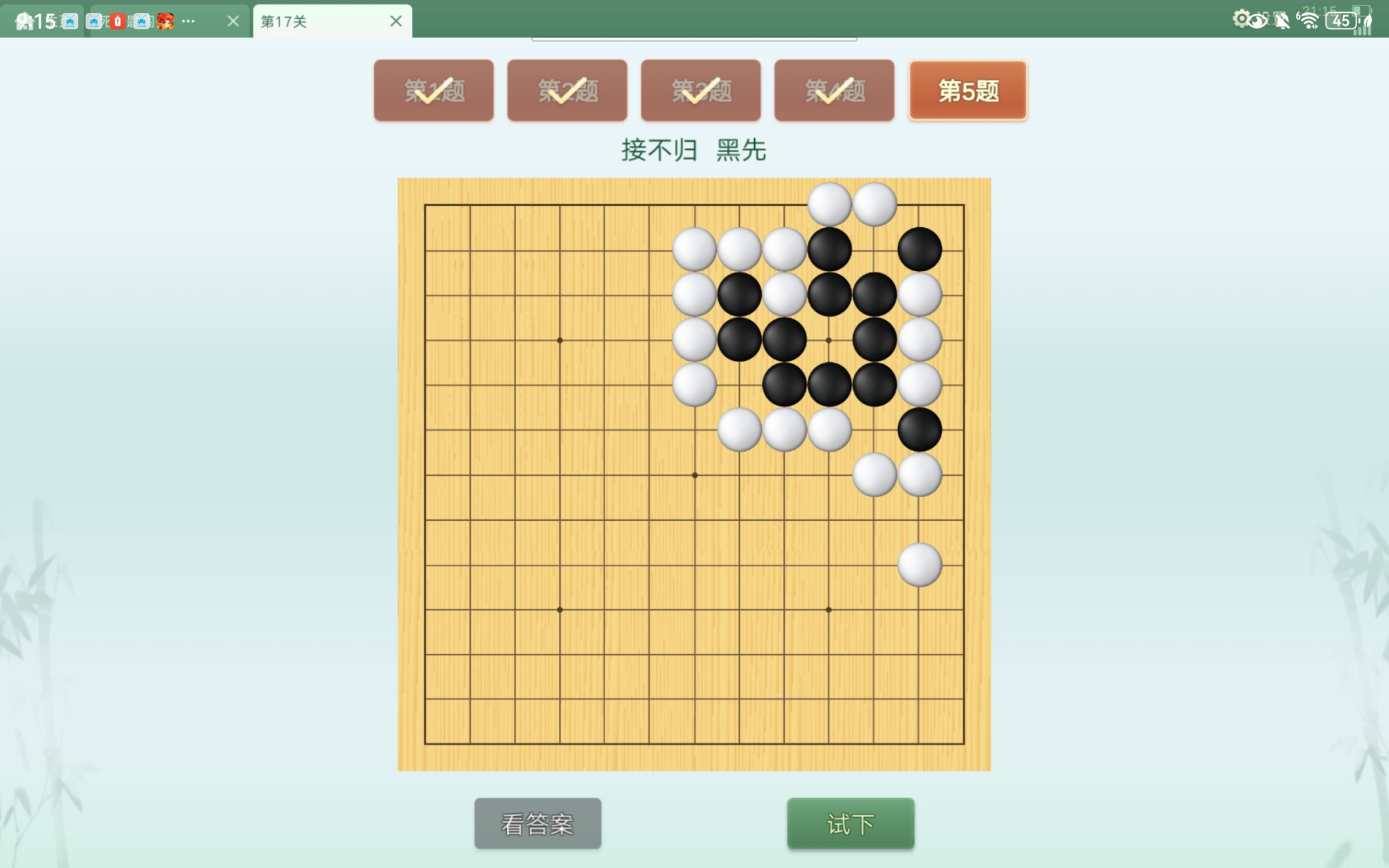Open completed question 3 button
The width and height of the screenshot is (1389, 868).
pyautogui.click(x=701, y=90)
